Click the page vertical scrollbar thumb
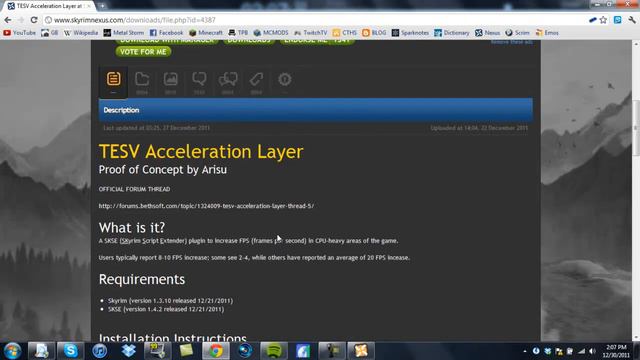Screen dimensions: 640x360 (x=636, y=127)
